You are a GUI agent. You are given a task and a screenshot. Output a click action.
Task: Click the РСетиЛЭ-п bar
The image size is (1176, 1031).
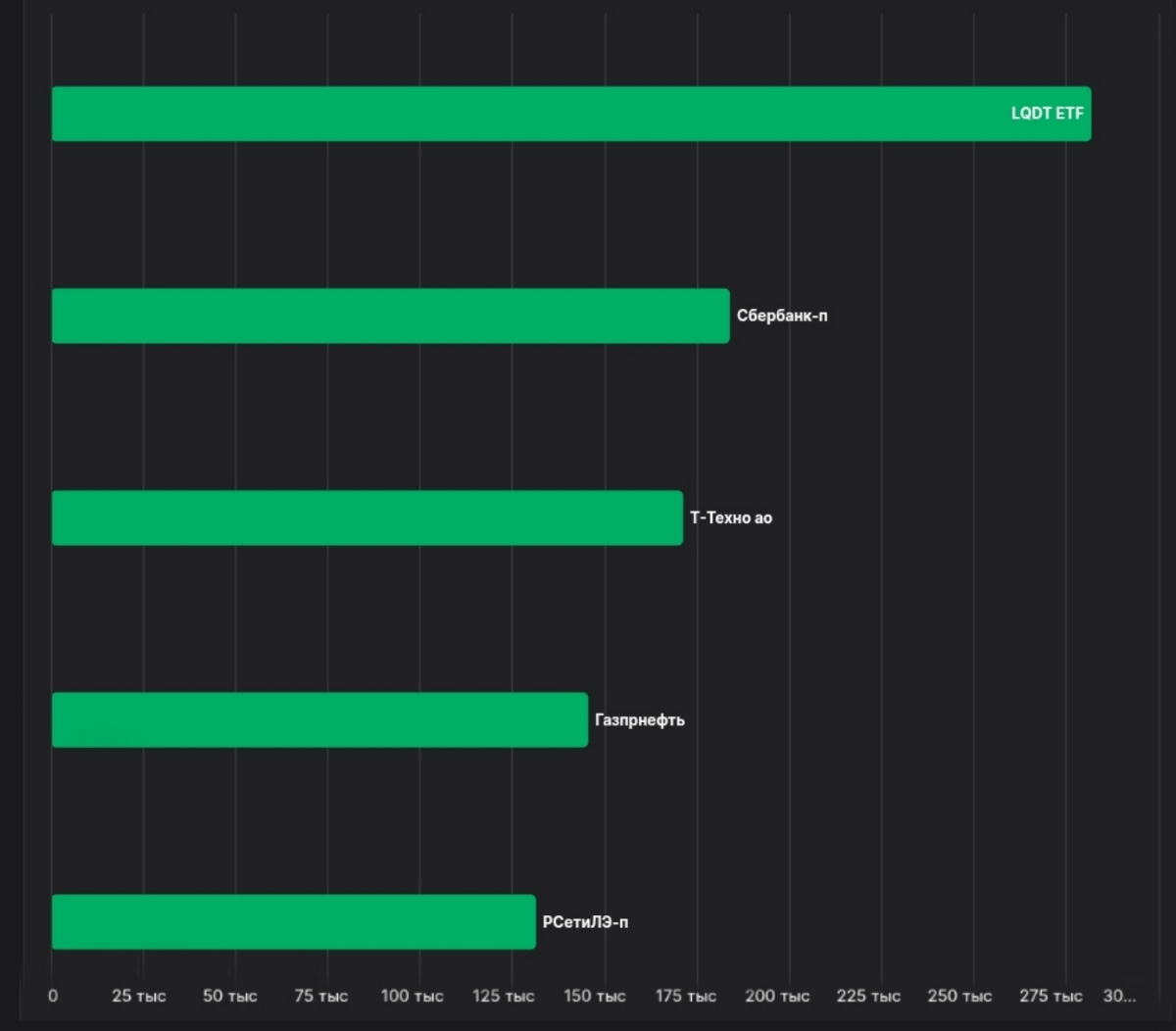(294, 921)
